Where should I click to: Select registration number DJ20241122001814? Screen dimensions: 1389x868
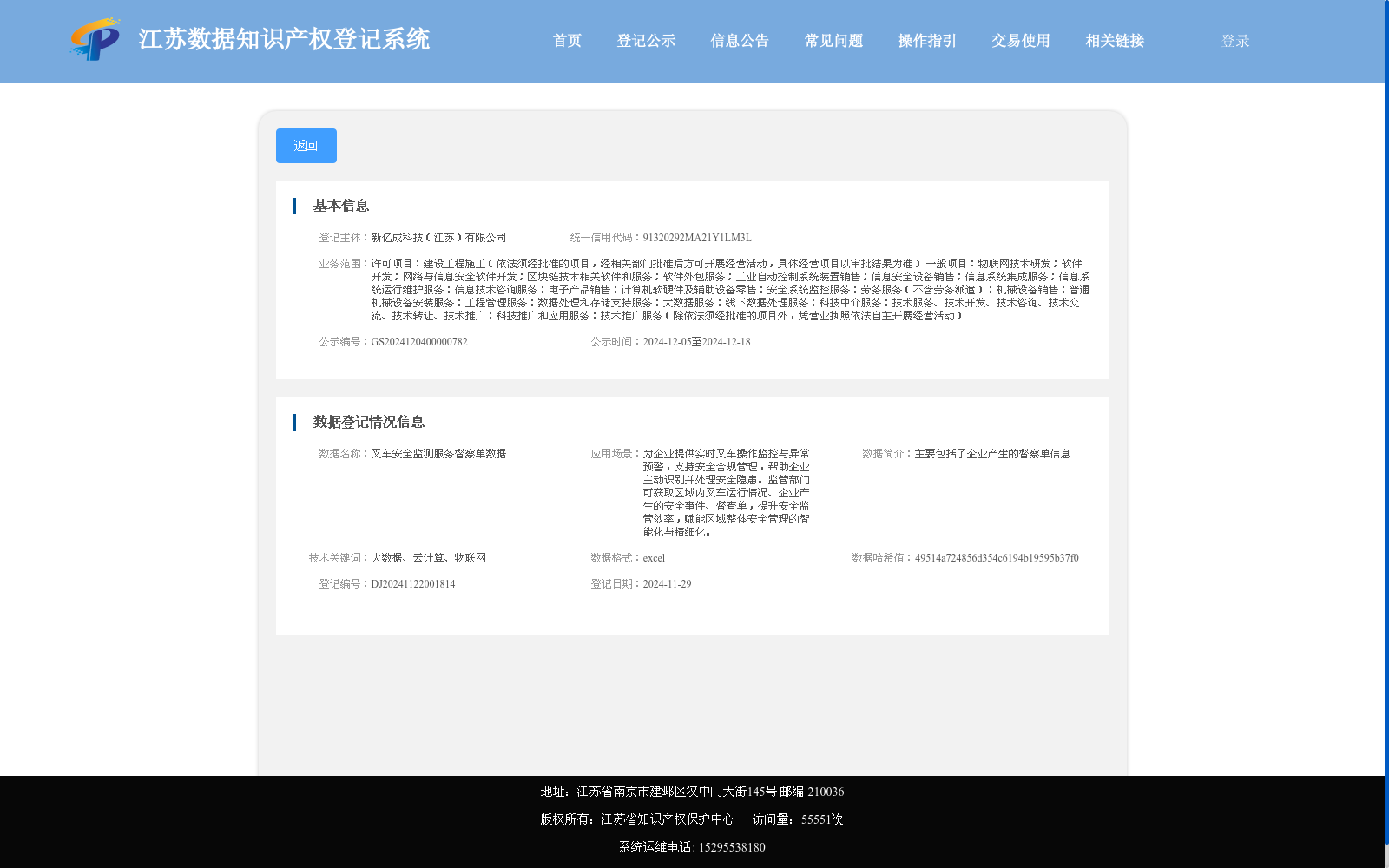point(413,584)
